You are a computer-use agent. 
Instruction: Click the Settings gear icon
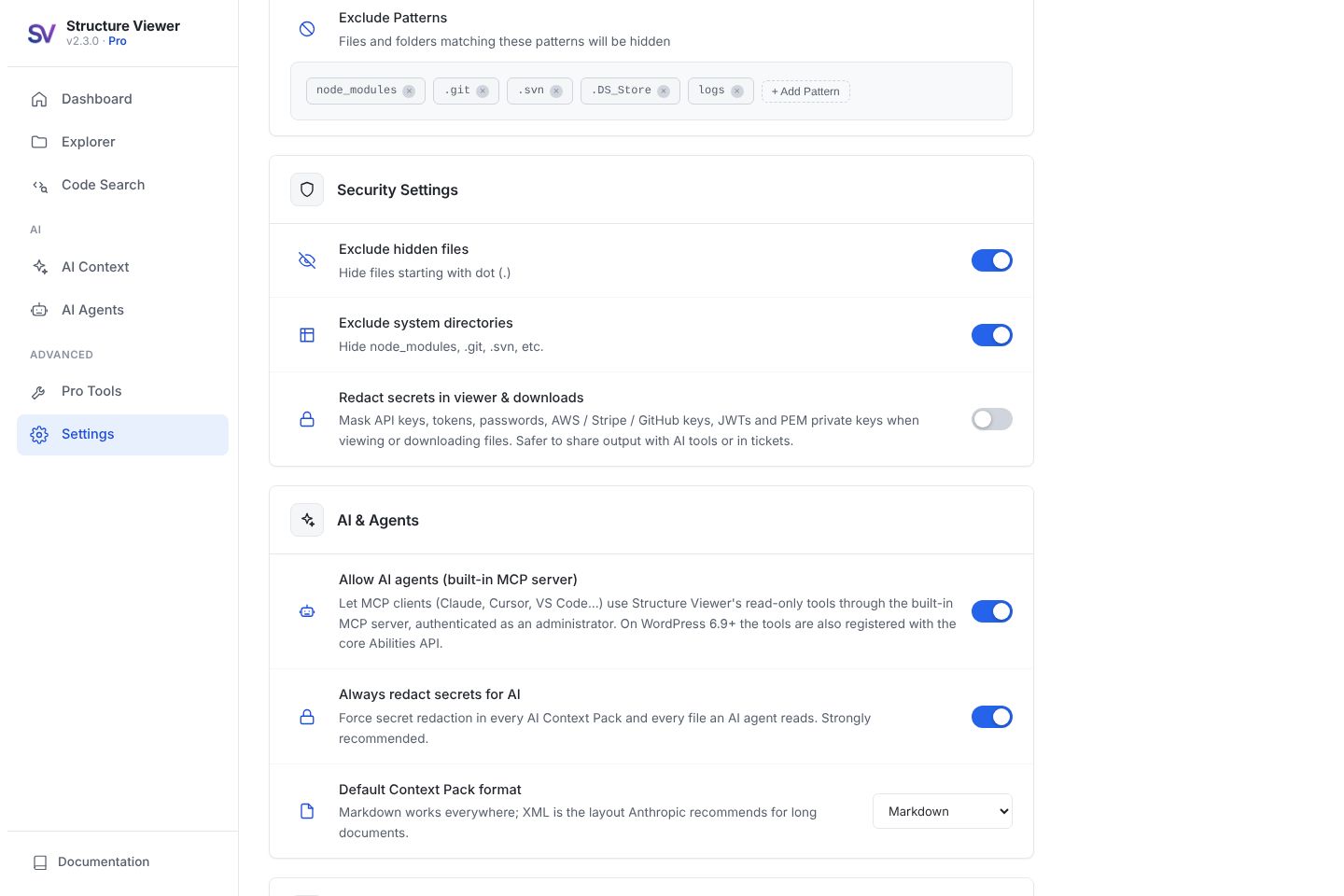click(x=39, y=435)
